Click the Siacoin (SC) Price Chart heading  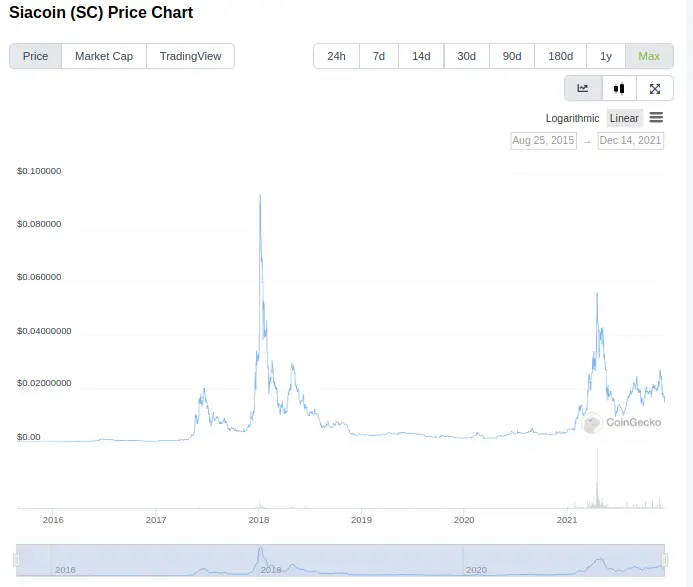coord(101,12)
